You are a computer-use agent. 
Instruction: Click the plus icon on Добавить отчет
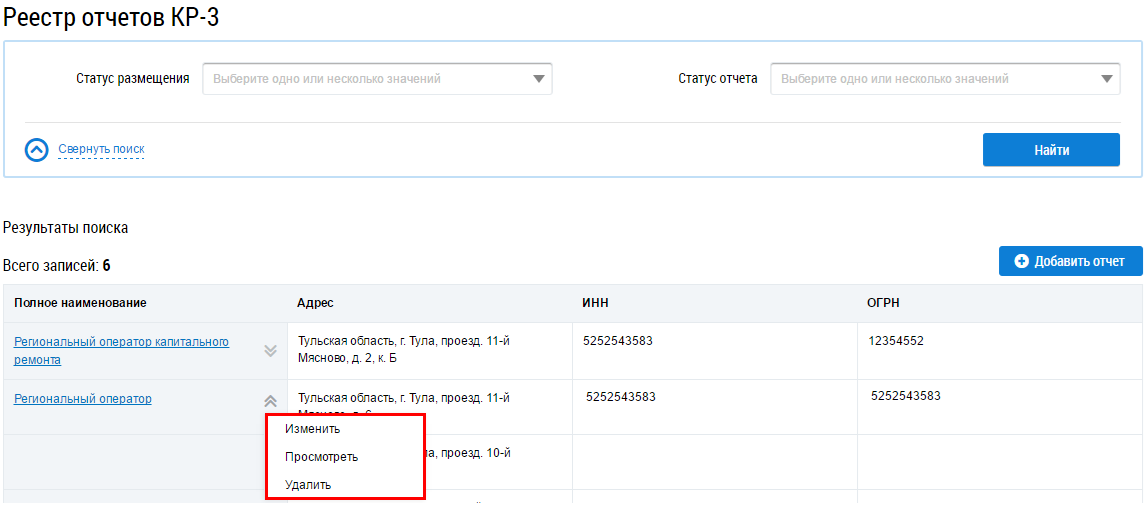(1022, 261)
